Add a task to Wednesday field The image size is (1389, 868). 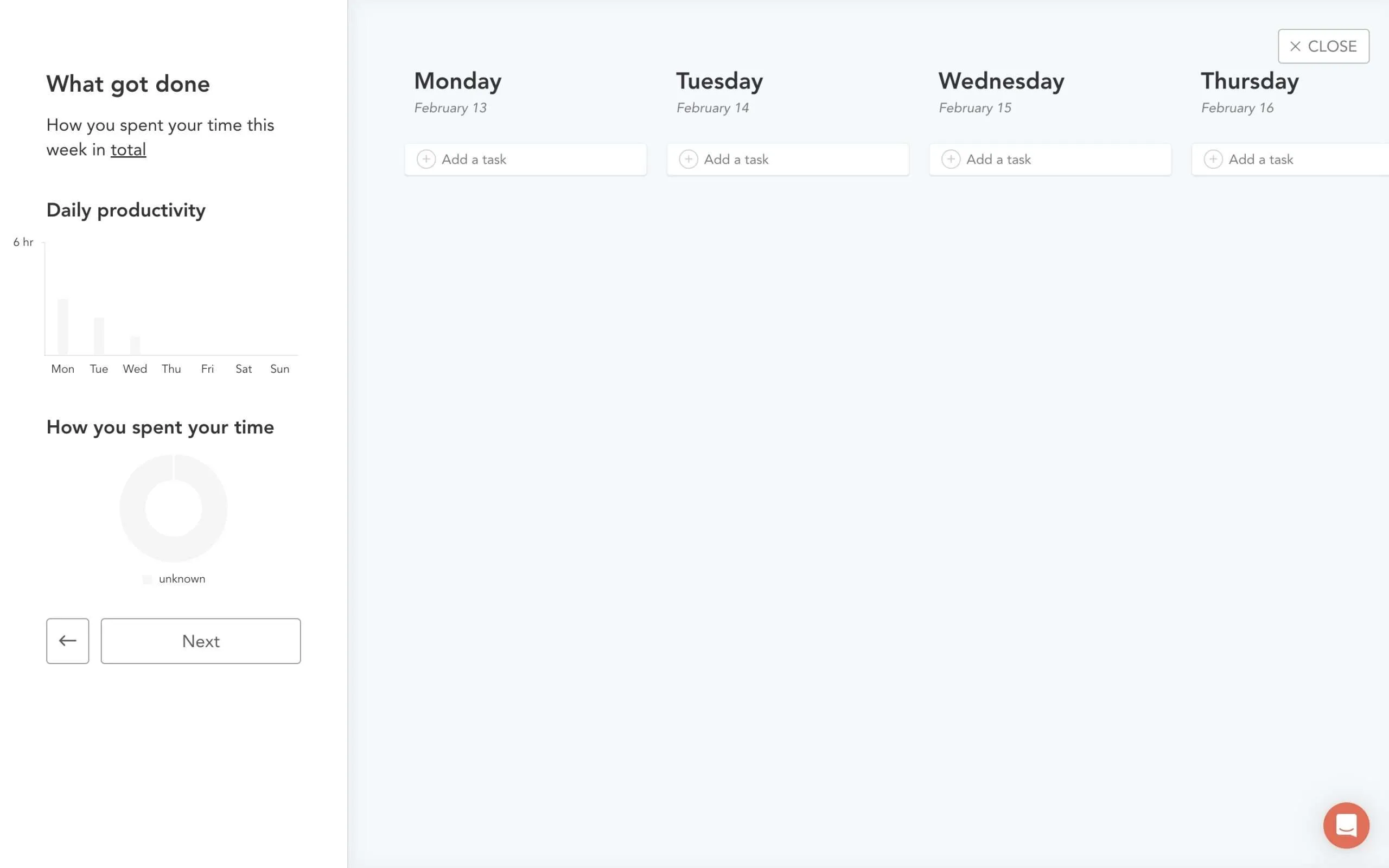[1050, 159]
